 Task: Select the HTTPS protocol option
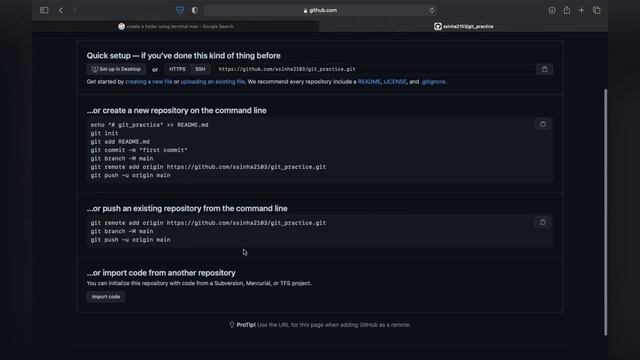[177, 69]
